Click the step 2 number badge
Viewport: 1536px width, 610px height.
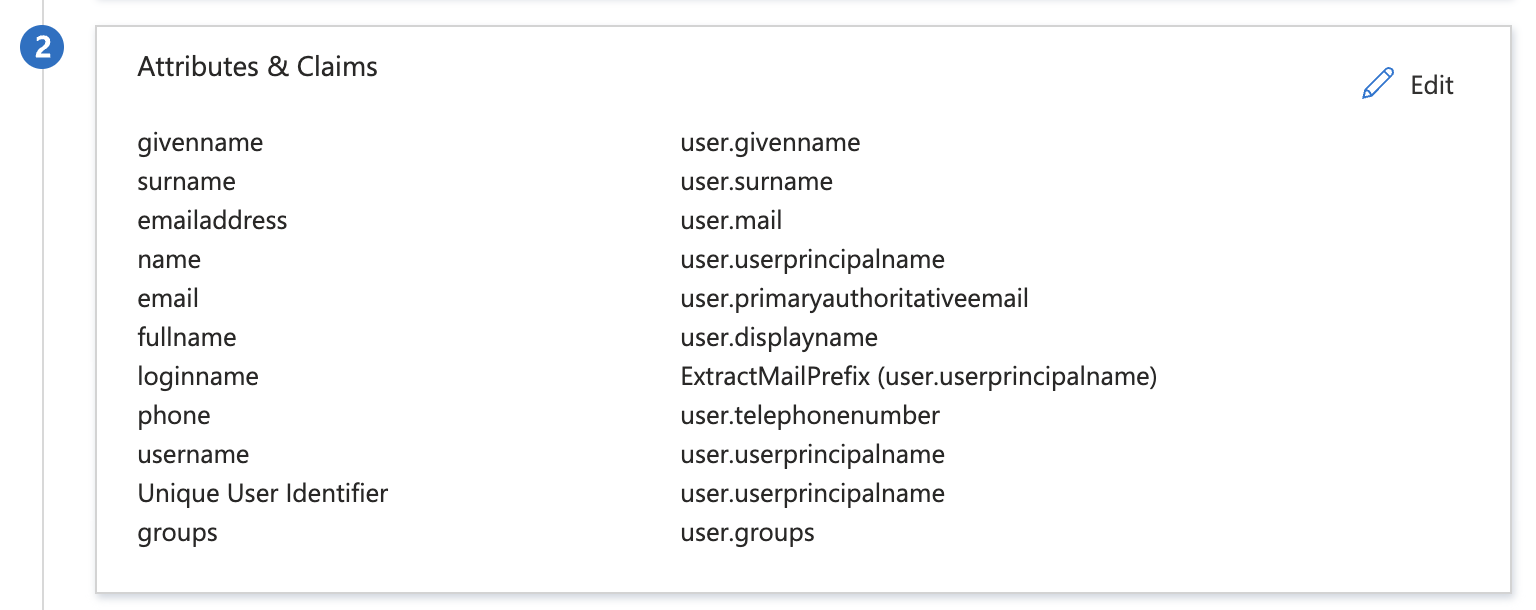tap(43, 49)
